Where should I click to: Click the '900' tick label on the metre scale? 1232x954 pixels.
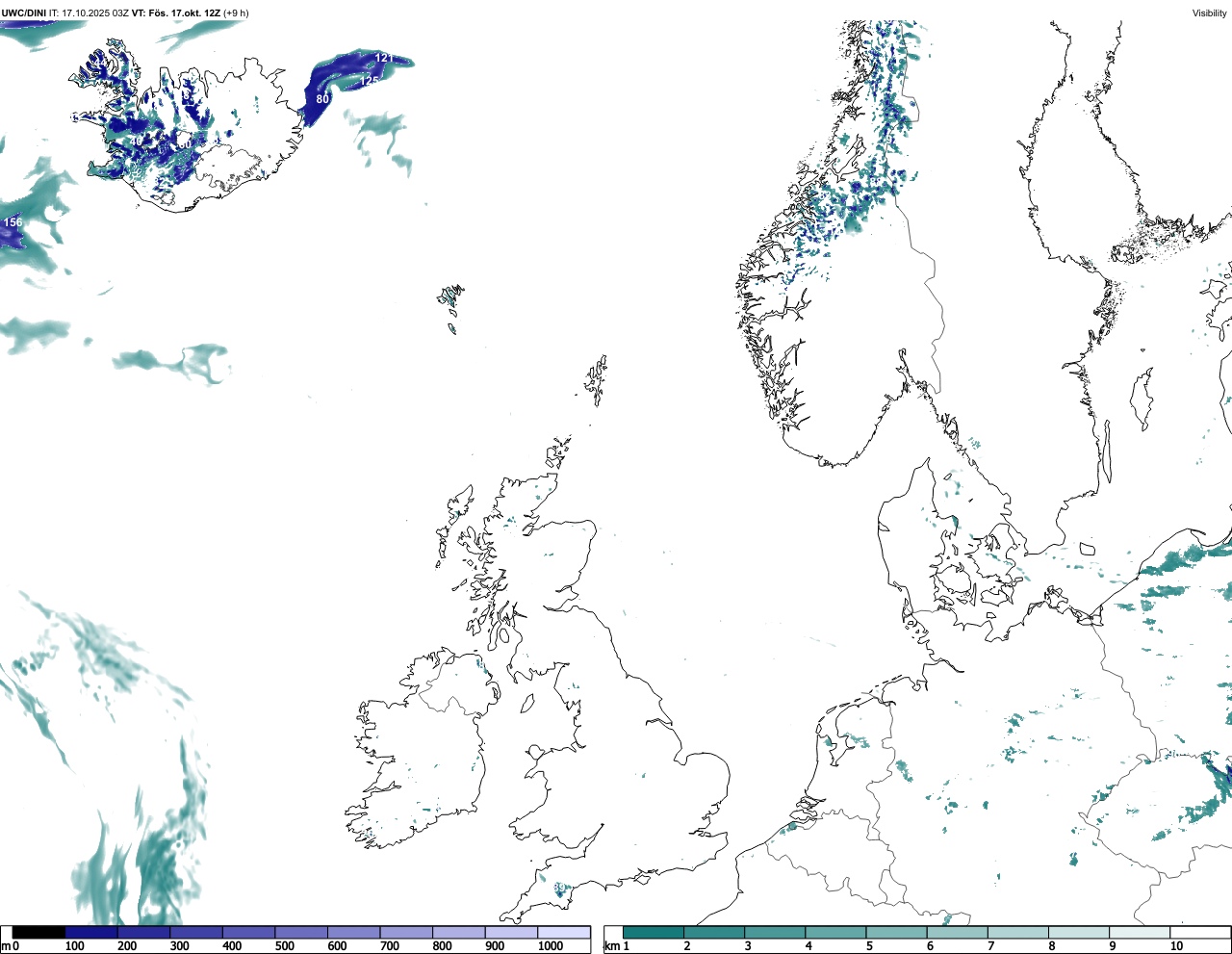click(495, 946)
